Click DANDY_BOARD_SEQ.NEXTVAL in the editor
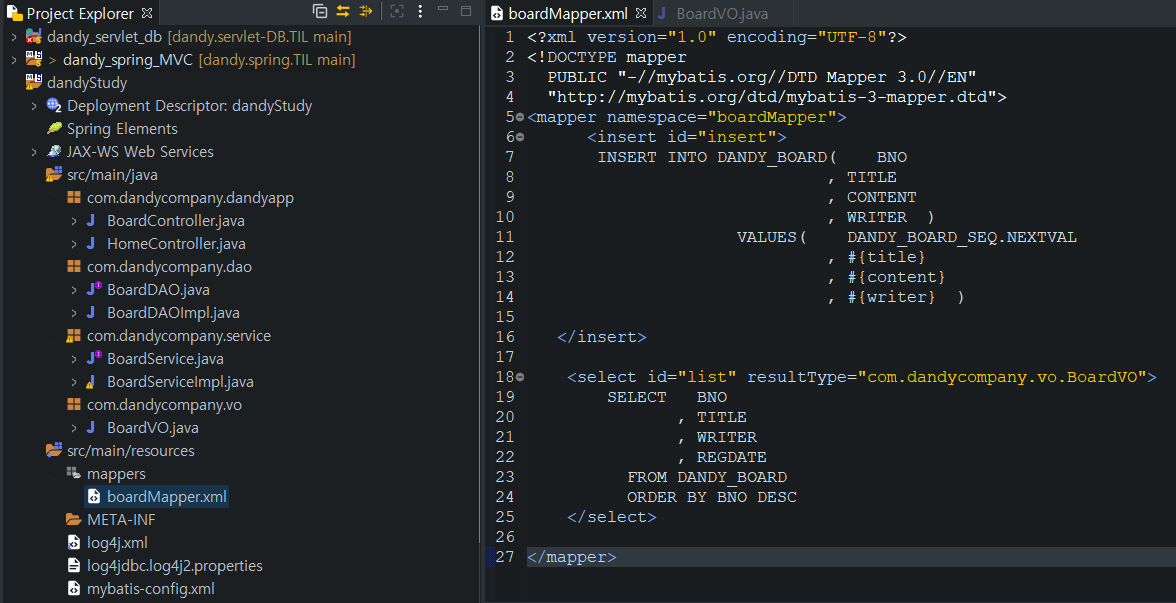1176x603 pixels. (x=962, y=237)
